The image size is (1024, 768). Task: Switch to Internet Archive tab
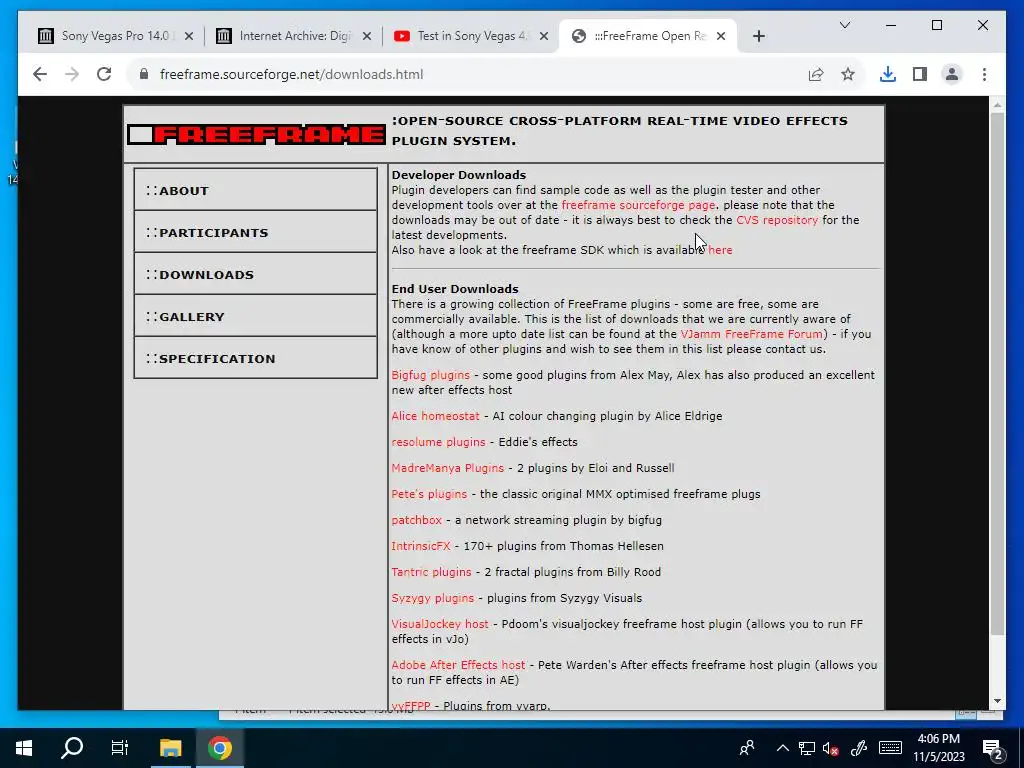(293, 36)
